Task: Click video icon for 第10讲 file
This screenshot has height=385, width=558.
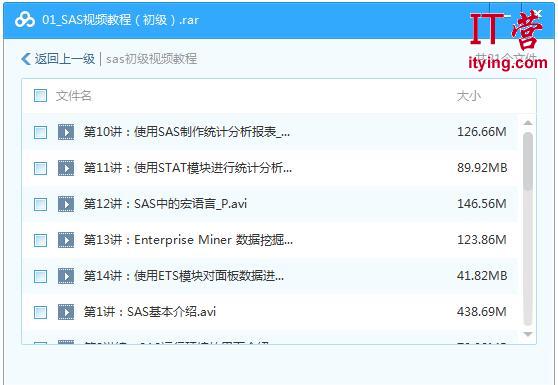Action: (66, 132)
